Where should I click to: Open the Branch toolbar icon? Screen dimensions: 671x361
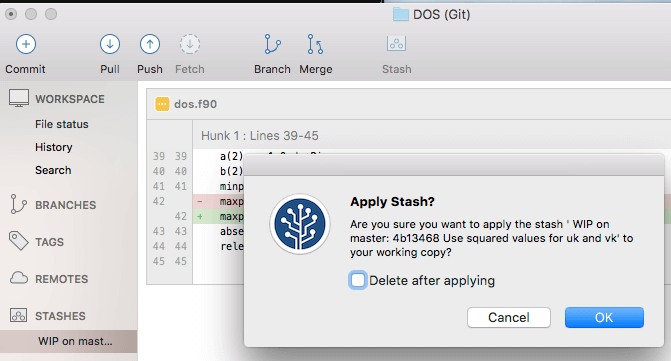272,44
